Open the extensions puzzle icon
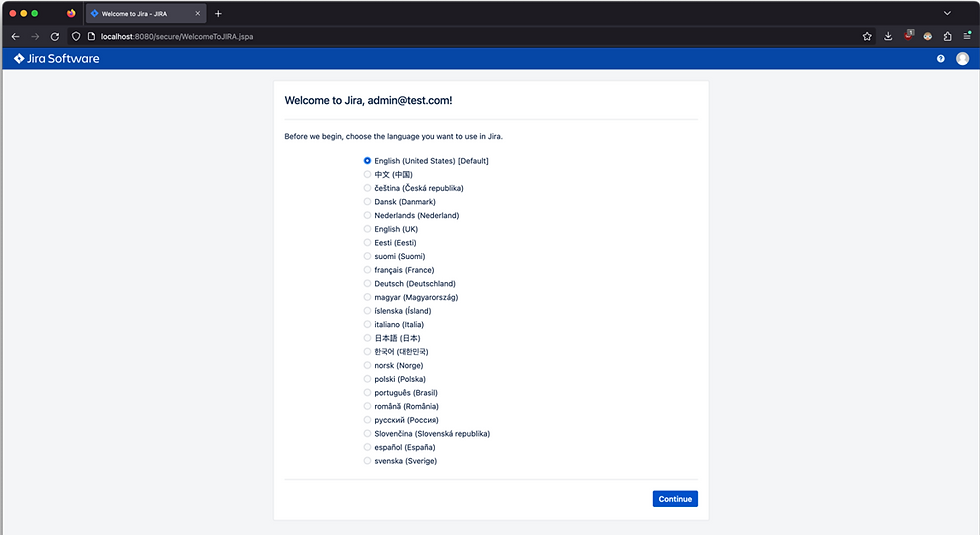The image size is (980, 535). [948, 36]
